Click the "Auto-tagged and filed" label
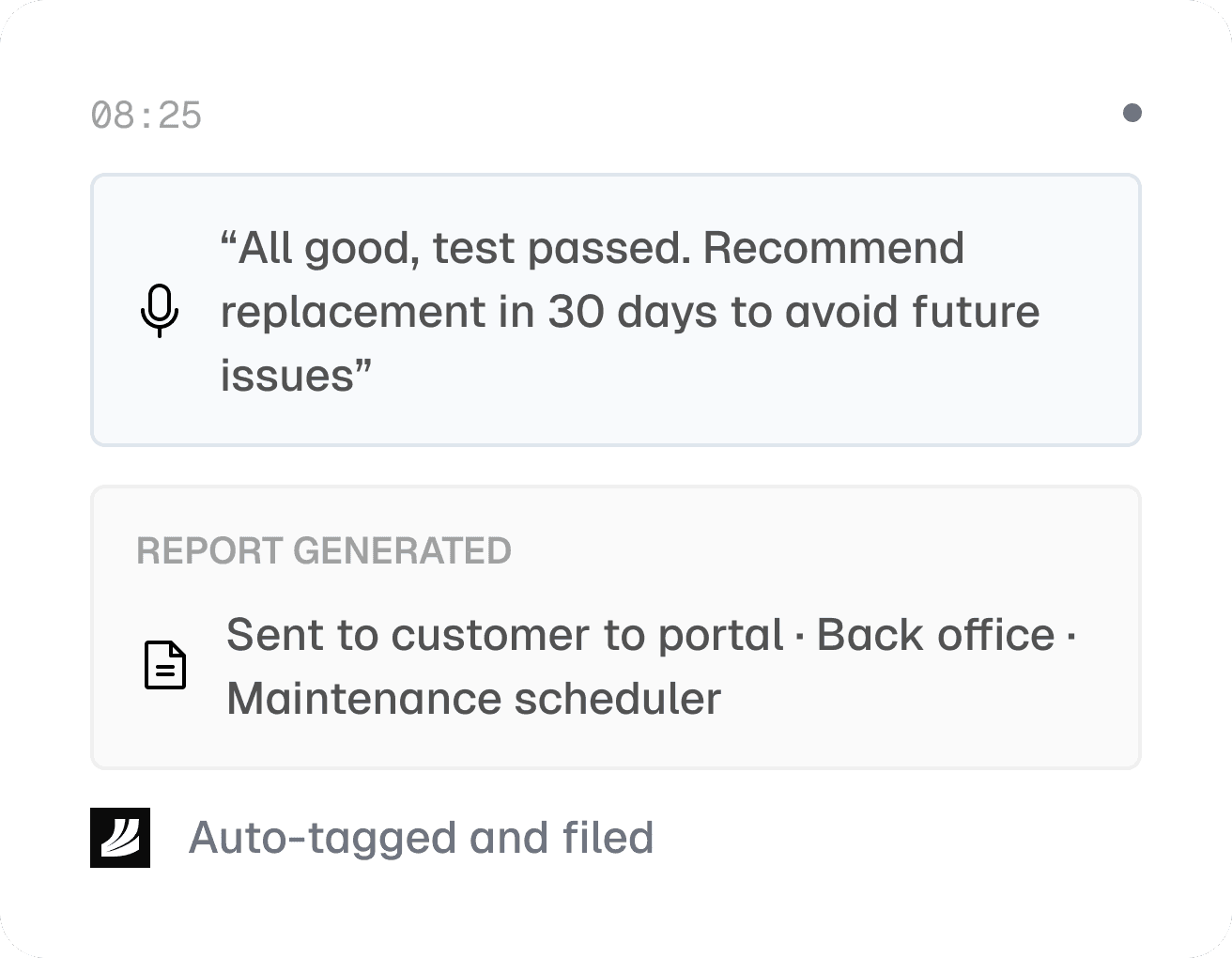This screenshot has width=1232, height=958. [x=421, y=838]
